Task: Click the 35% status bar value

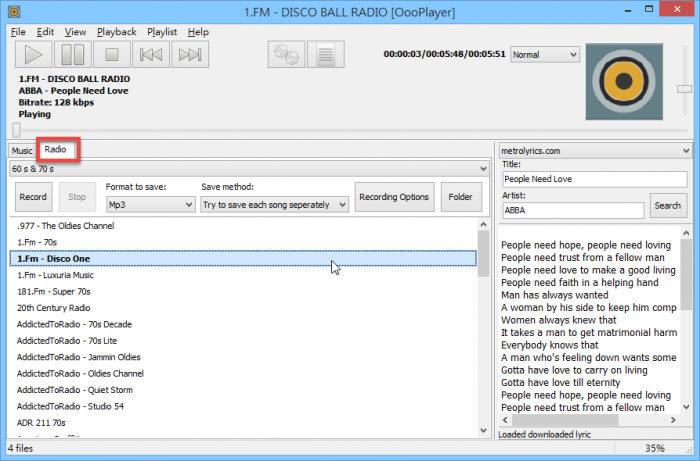Action: tap(655, 449)
